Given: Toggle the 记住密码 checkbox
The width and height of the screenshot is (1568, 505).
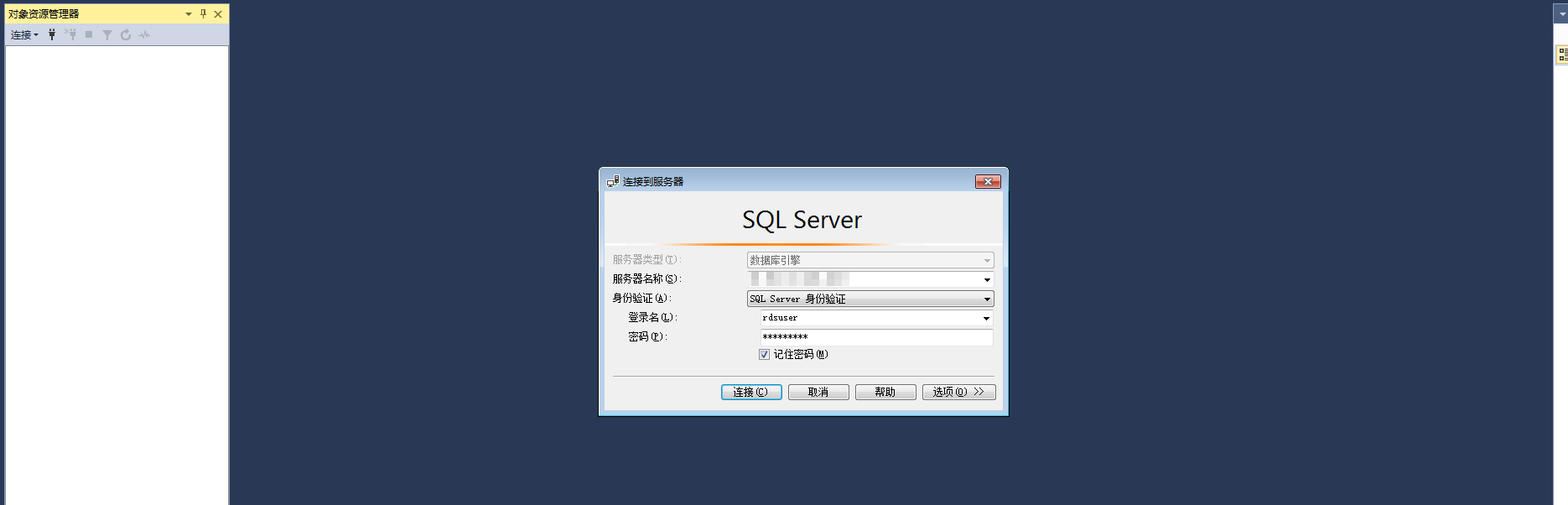Looking at the screenshot, I should (764, 355).
